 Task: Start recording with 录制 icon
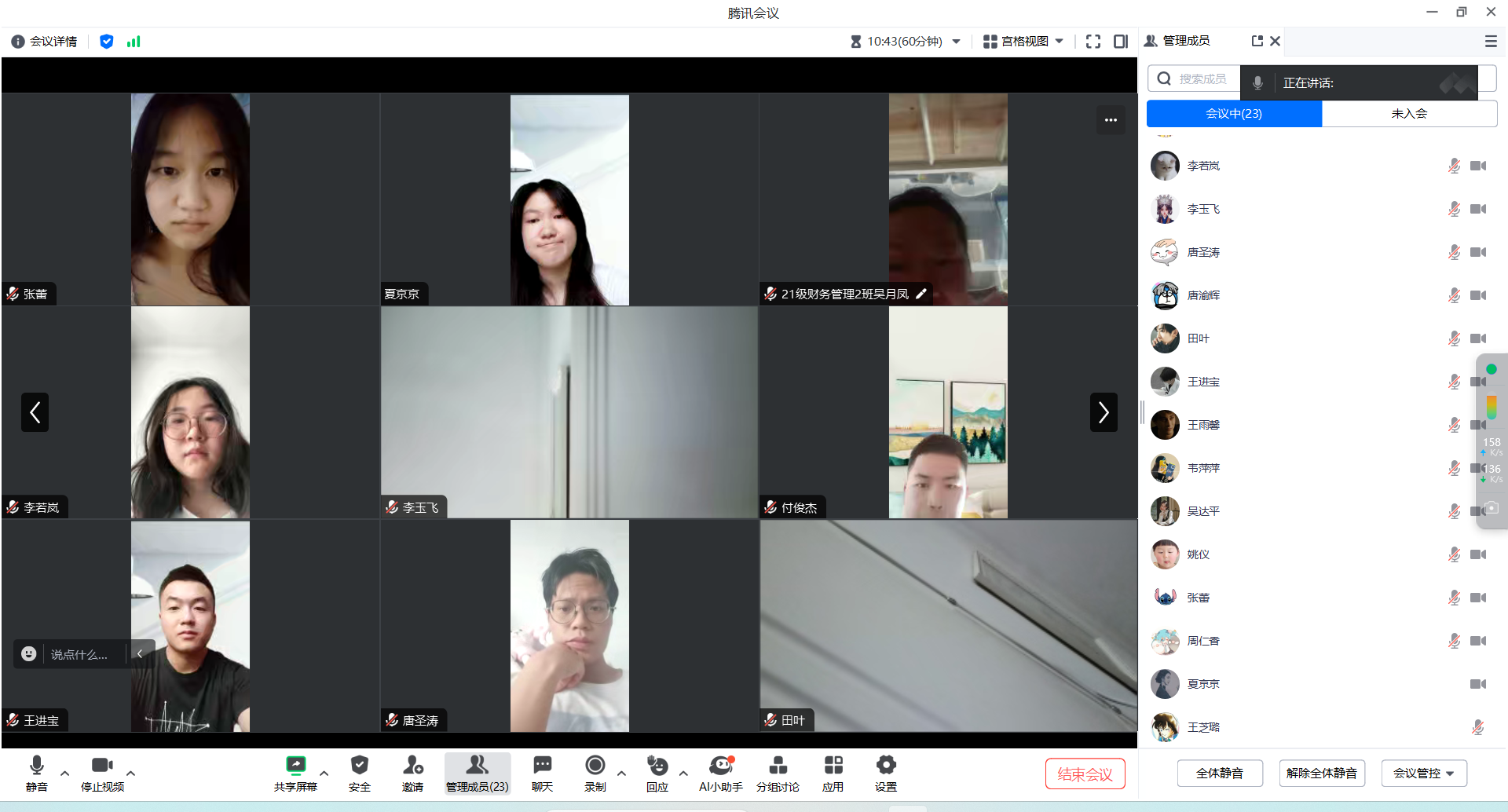point(595,773)
